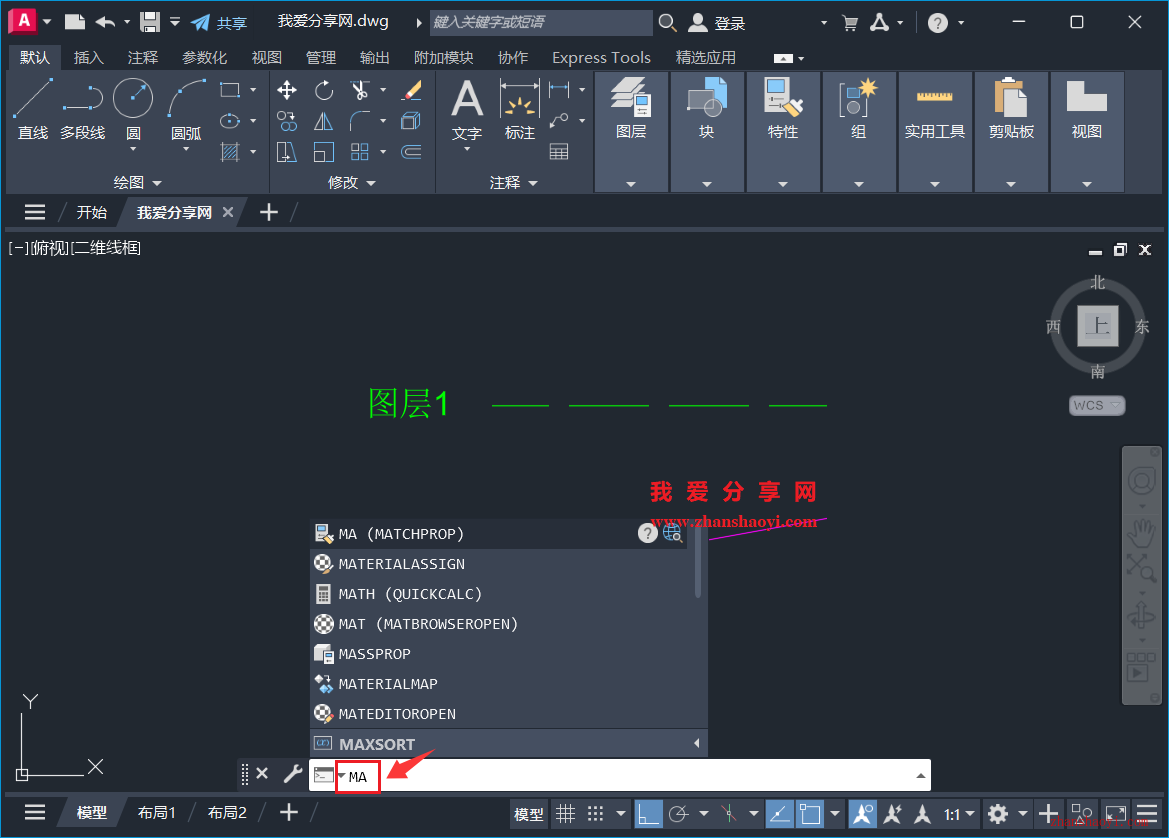
Task: Select the Rotate tool
Action: 323,90
